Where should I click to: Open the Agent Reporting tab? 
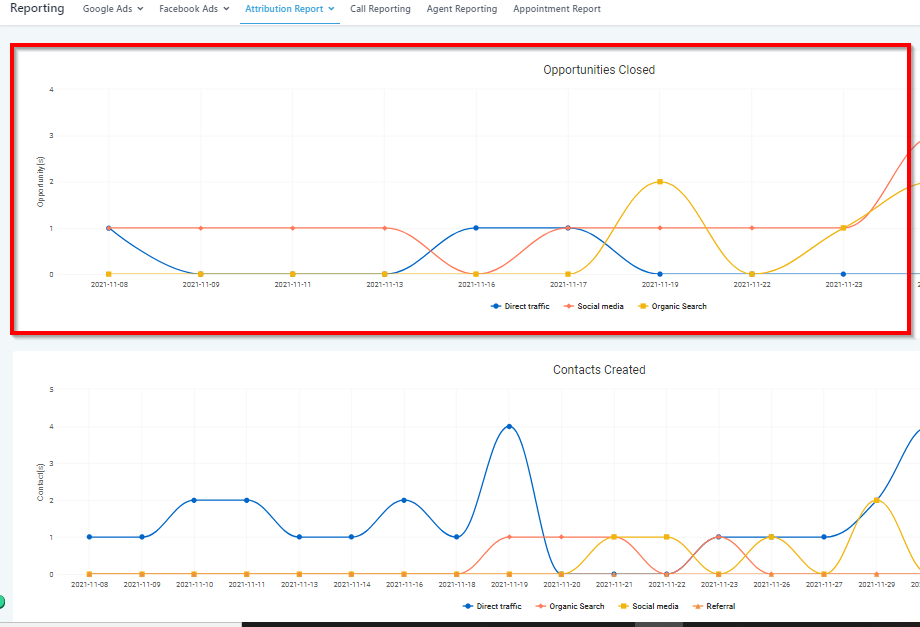click(461, 9)
